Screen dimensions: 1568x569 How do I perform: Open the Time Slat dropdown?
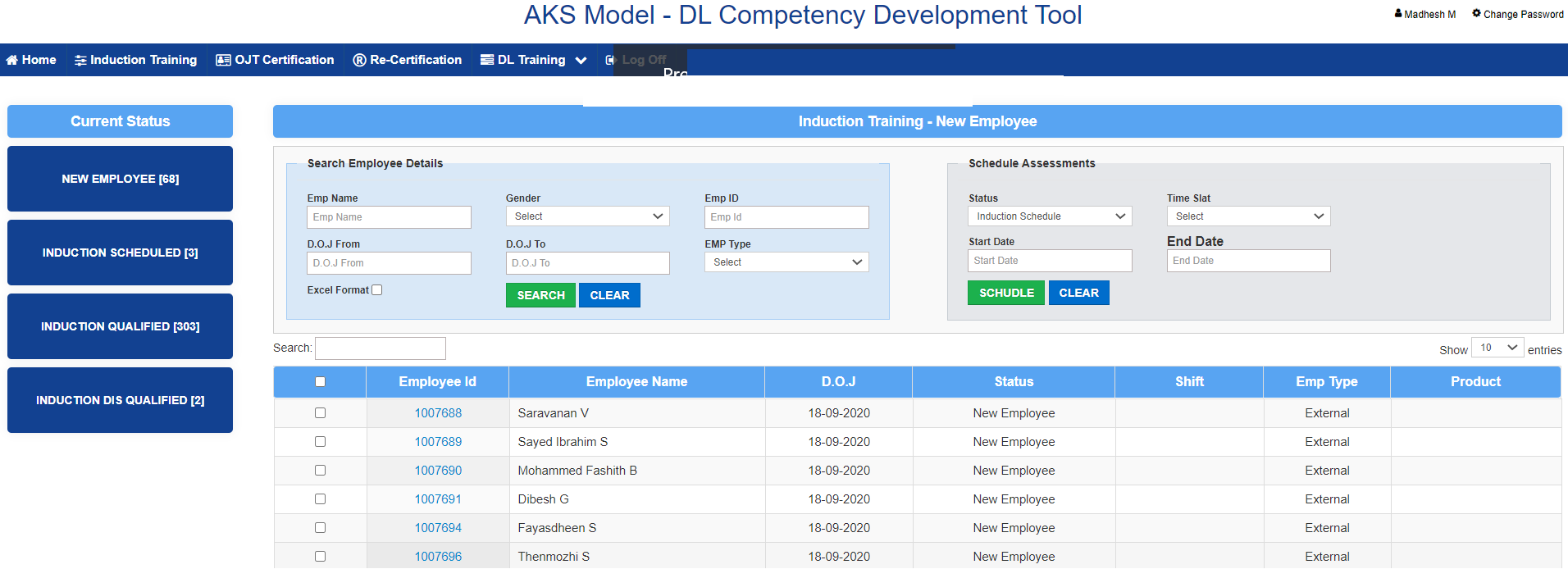pyautogui.click(x=1248, y=216)
